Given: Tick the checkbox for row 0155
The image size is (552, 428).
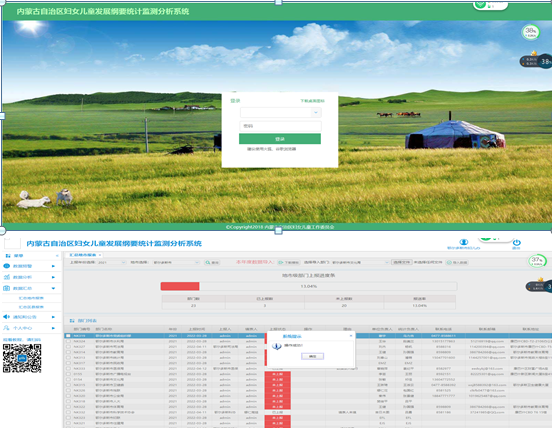Looking at the screenshot, I should tap(68, 374).
